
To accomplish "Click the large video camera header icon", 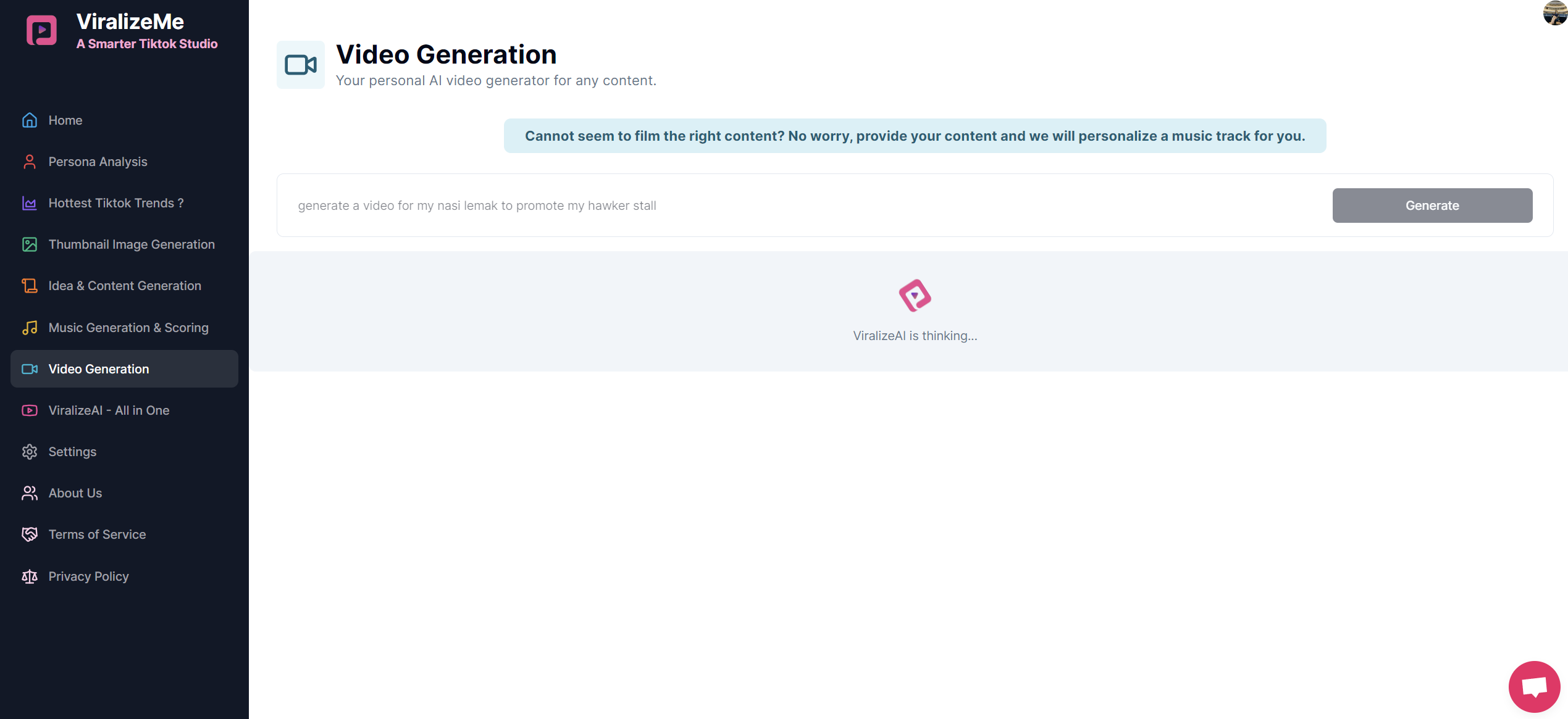I will coord(301,65).
